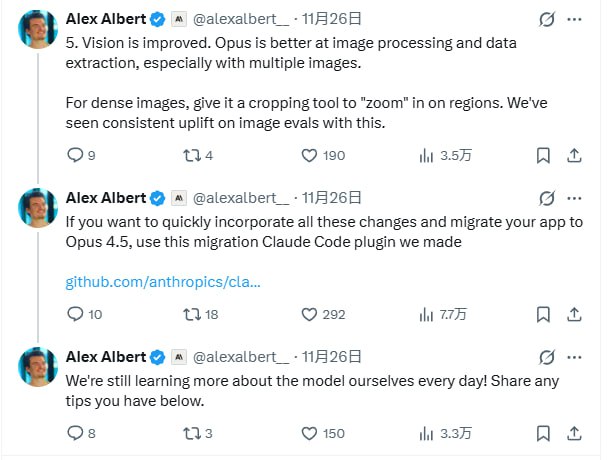This screenshot has width=607, height=460.
Task: Click Grok icon on the first tweet
Action: click(547, 19)
